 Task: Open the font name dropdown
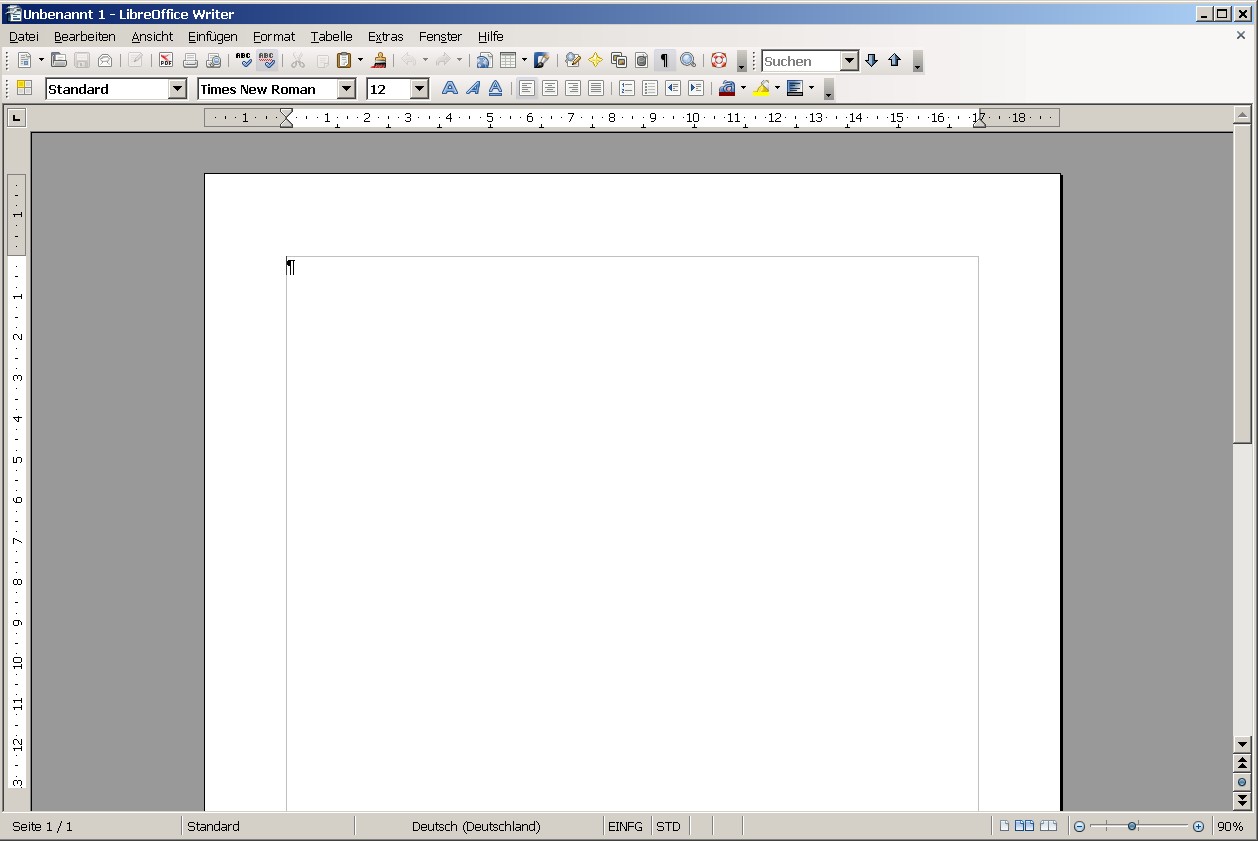(x=345, y=88)
